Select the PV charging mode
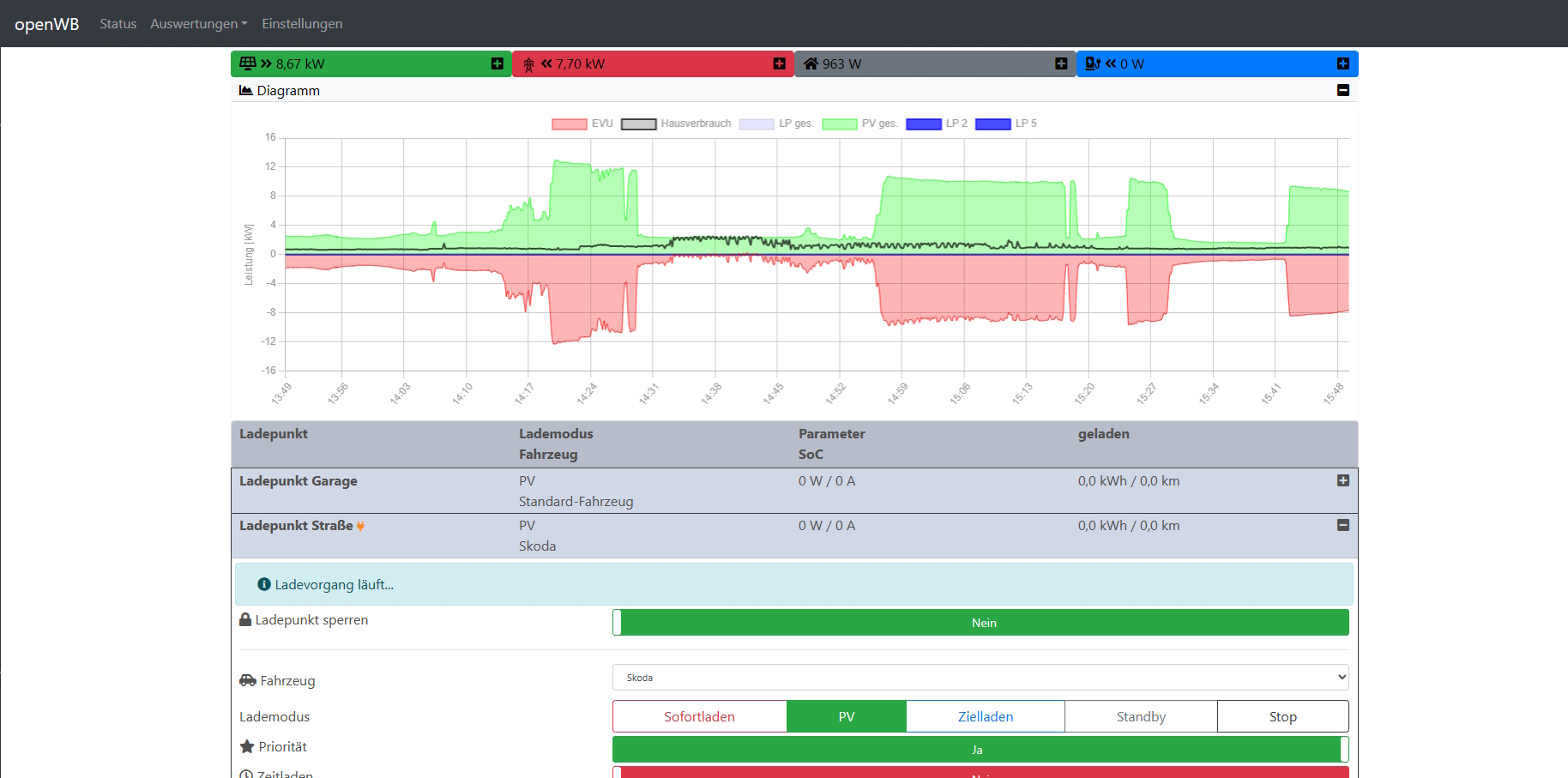 click(846, 717)
